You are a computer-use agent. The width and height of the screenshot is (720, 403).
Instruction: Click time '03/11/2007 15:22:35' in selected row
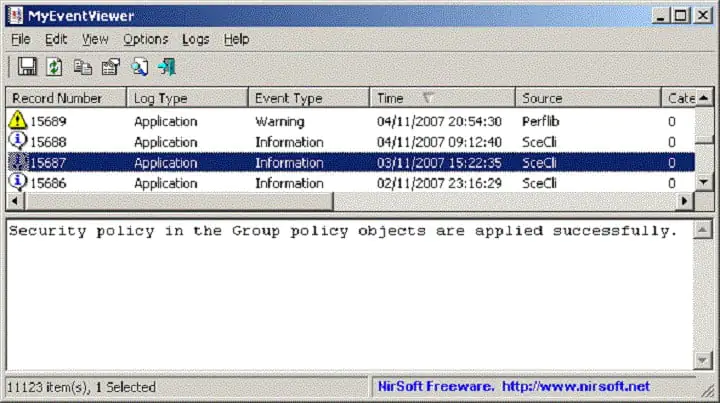pos(439,162)
